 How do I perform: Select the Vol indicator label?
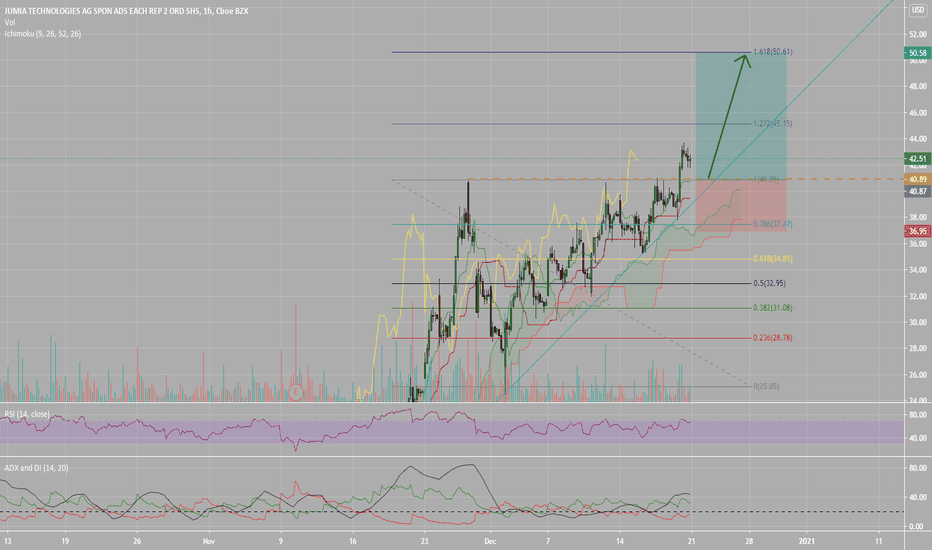[x=10, y=23]
